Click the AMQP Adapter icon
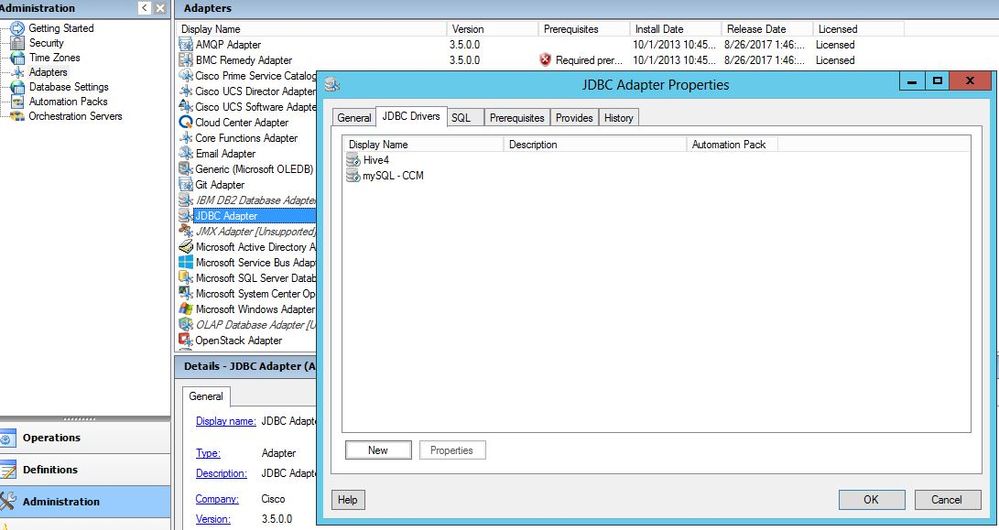This screenshot has width=999, height=530. [x=185, y=45]
